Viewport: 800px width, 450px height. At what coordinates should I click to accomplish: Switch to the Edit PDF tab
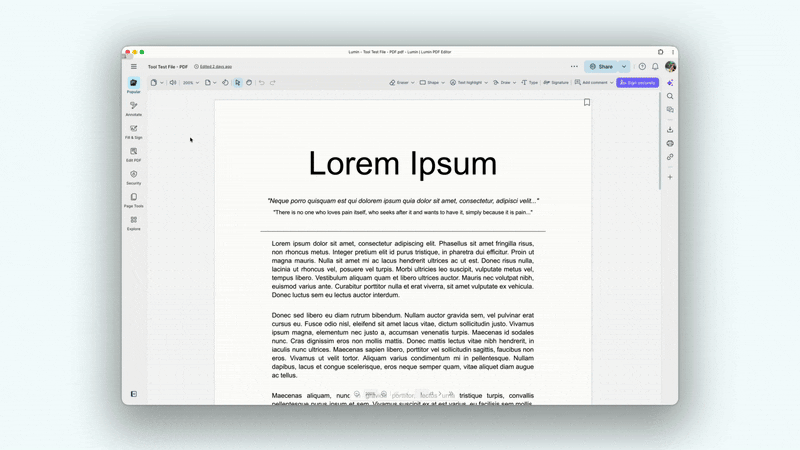[134, 154]
